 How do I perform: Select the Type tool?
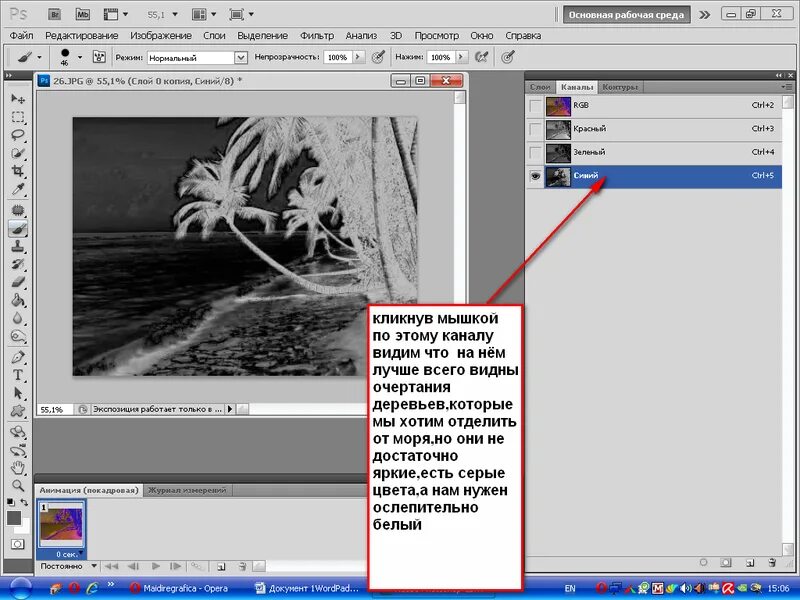pos(18,375)
